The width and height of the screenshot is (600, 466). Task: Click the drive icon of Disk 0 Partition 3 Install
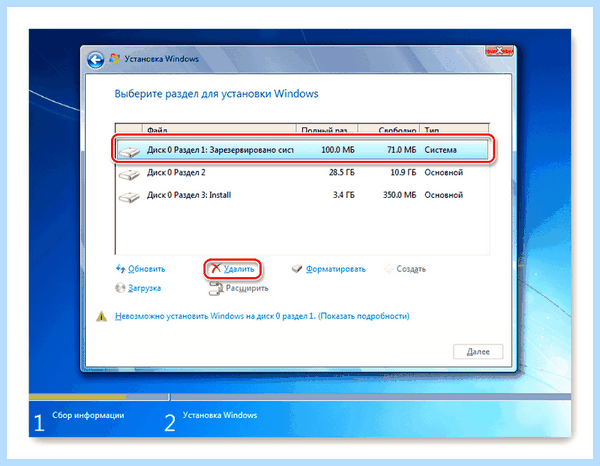[129, 197]
